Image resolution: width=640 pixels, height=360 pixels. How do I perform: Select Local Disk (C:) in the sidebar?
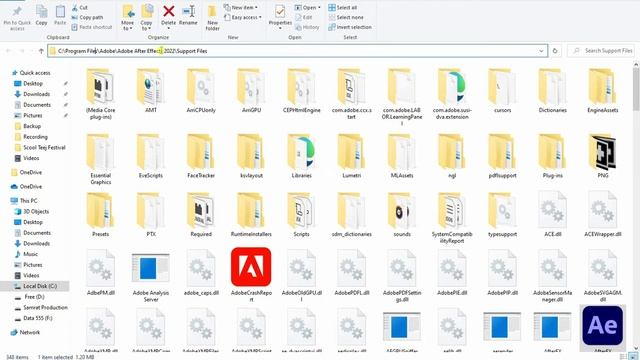(x=35, y=286)
